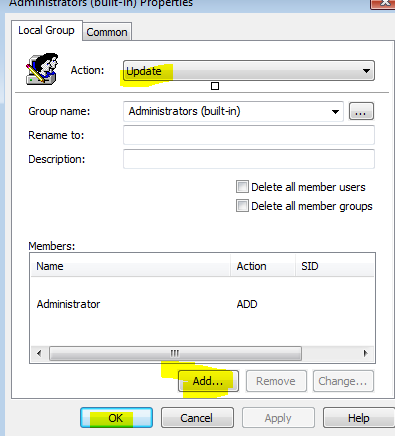Switch to the Common tab
The image size is (395, 436).
pyautogui.click(x=107, y=32)
